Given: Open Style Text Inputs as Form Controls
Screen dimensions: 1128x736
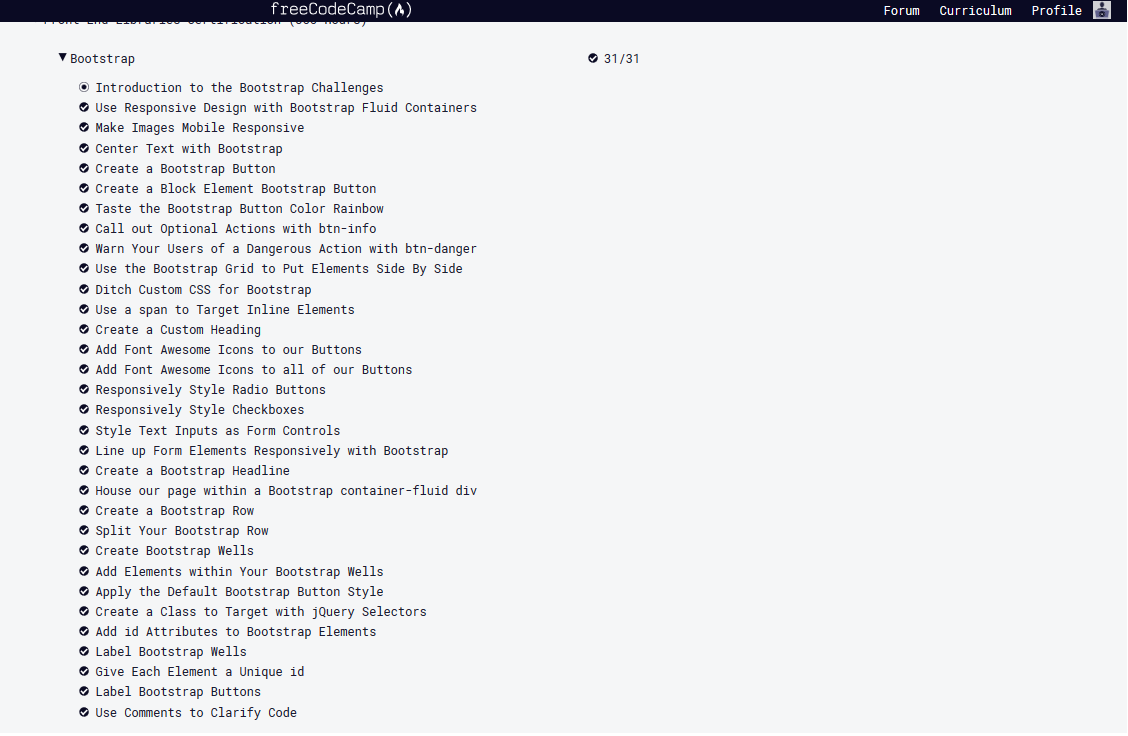Looking at the screenshot, I should click(x=217, y=431).
